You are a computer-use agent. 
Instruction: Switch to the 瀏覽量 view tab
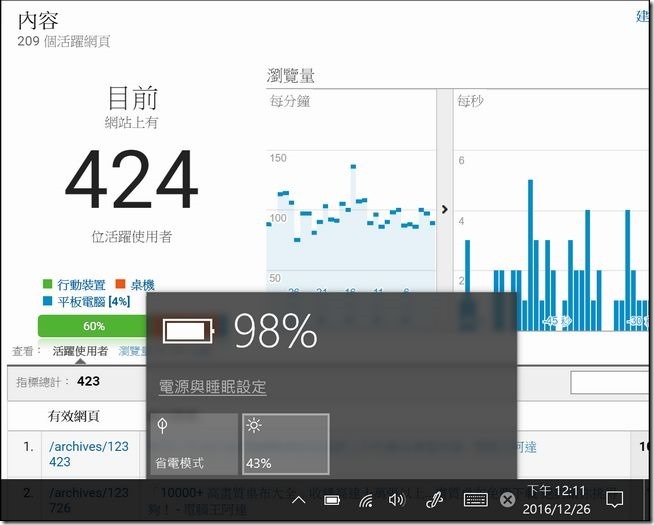(x=132, y=351)
